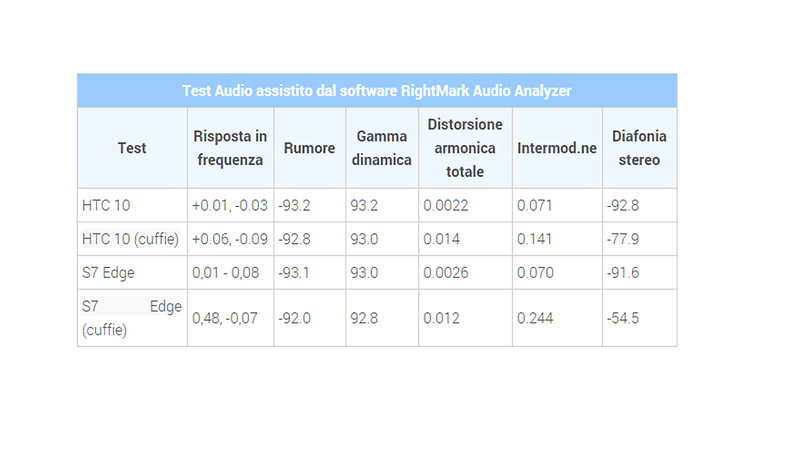This screenshot has width=810, height=462.
Task: Click the -77.9 stereo crosstalk value
Action: coord(623,239)
